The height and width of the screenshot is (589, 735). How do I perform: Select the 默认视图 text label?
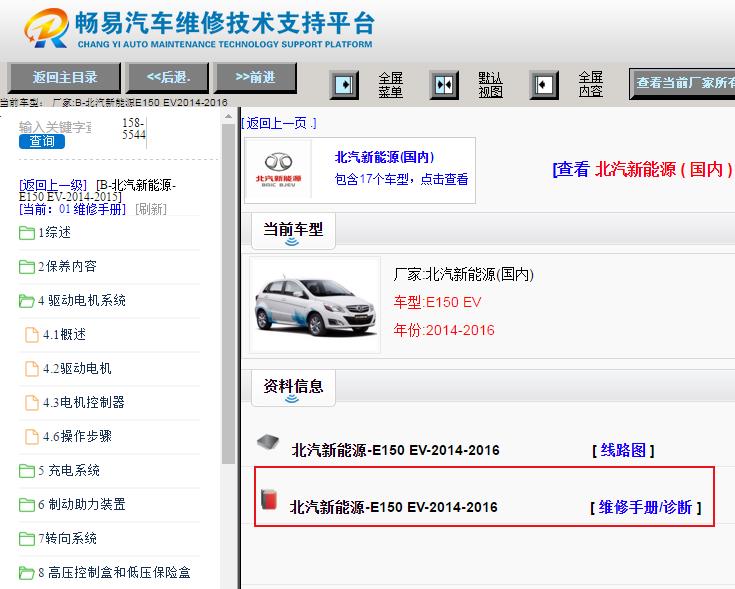click(x=490, y=85)
